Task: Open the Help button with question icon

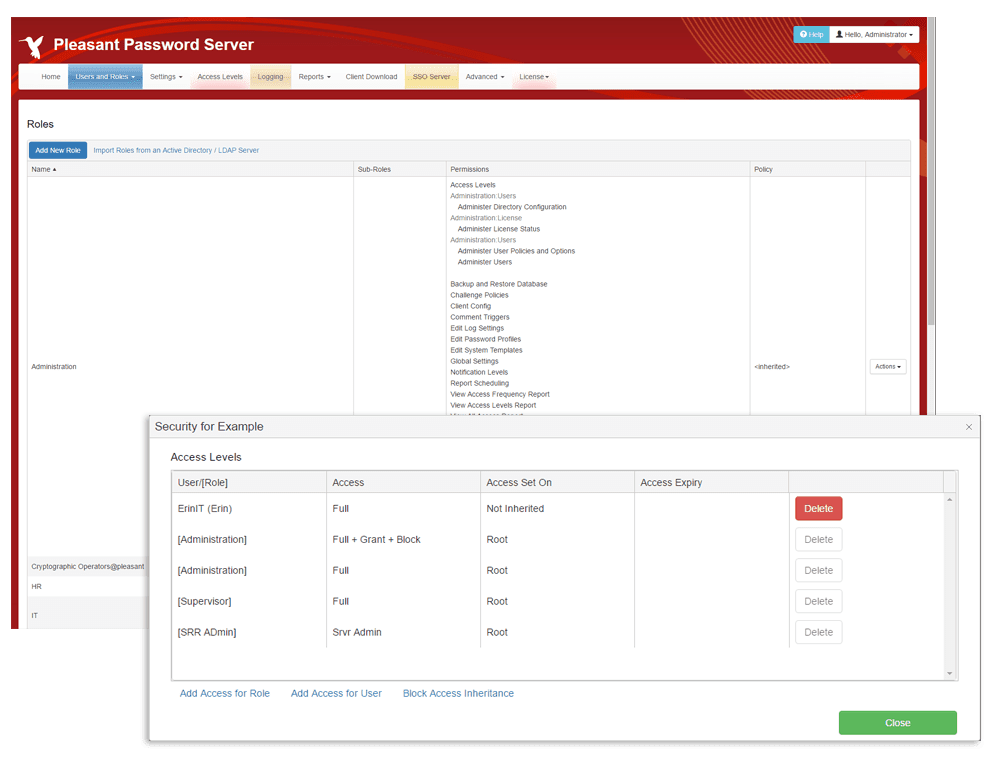Action: tap(811, 34)
